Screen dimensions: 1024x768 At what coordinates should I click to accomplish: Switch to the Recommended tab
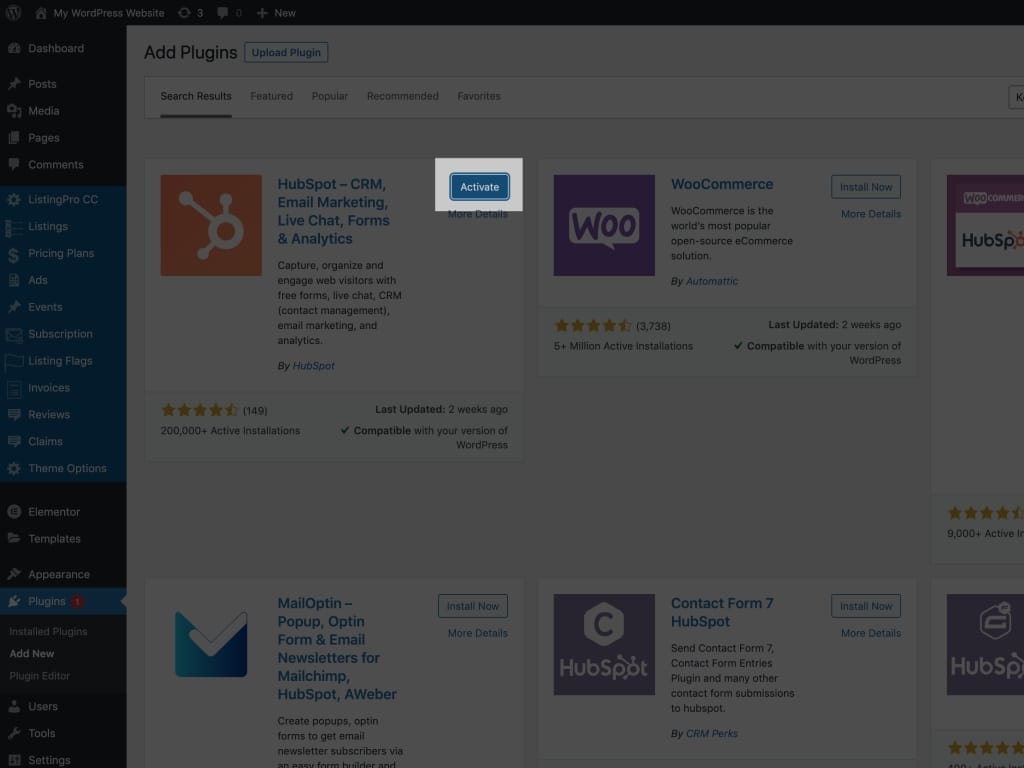coord(403,96)
